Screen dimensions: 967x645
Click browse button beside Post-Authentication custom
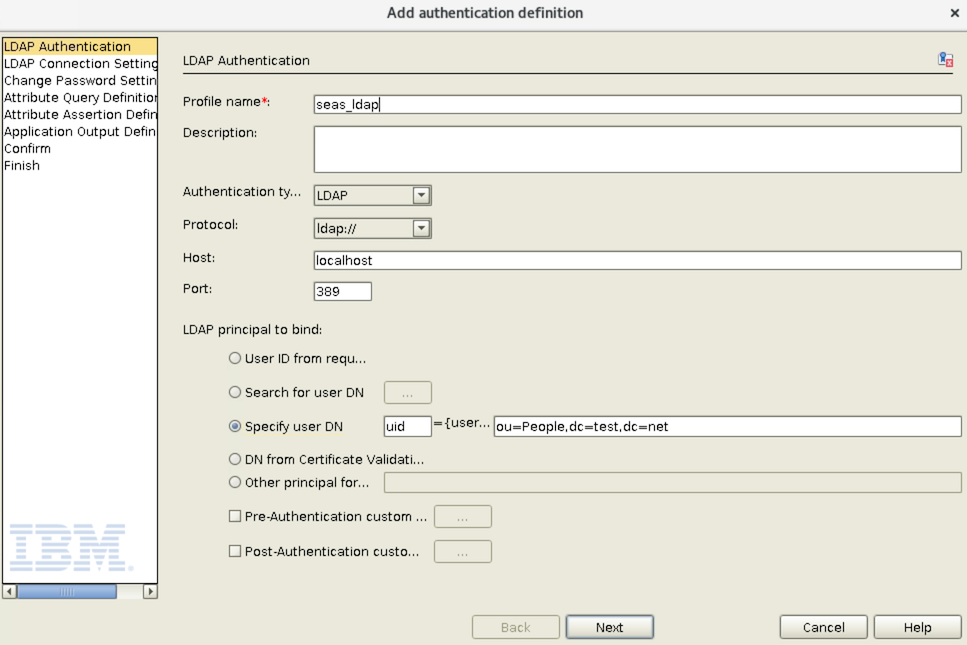click(x=463, y=552)
